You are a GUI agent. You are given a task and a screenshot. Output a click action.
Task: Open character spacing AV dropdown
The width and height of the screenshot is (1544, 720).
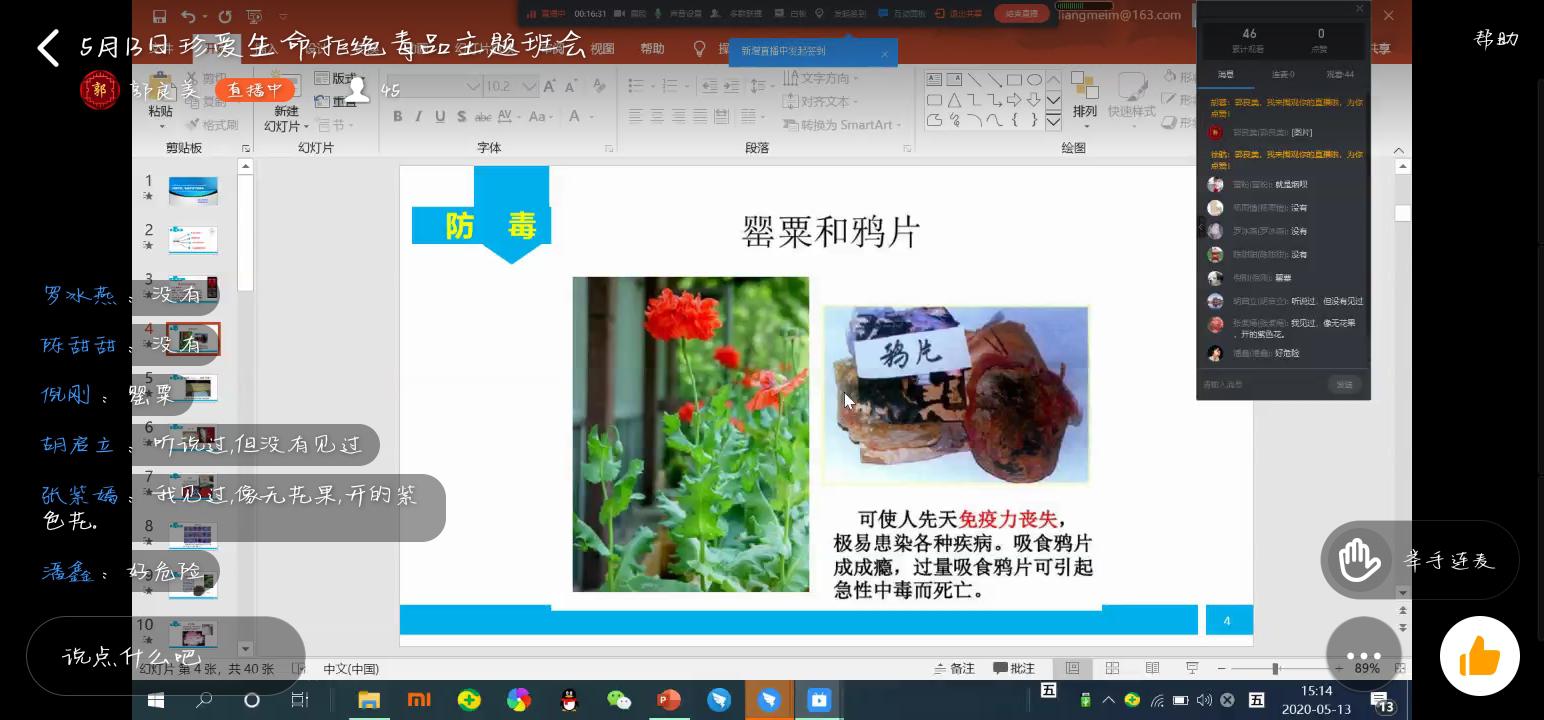tap(510, 117)
